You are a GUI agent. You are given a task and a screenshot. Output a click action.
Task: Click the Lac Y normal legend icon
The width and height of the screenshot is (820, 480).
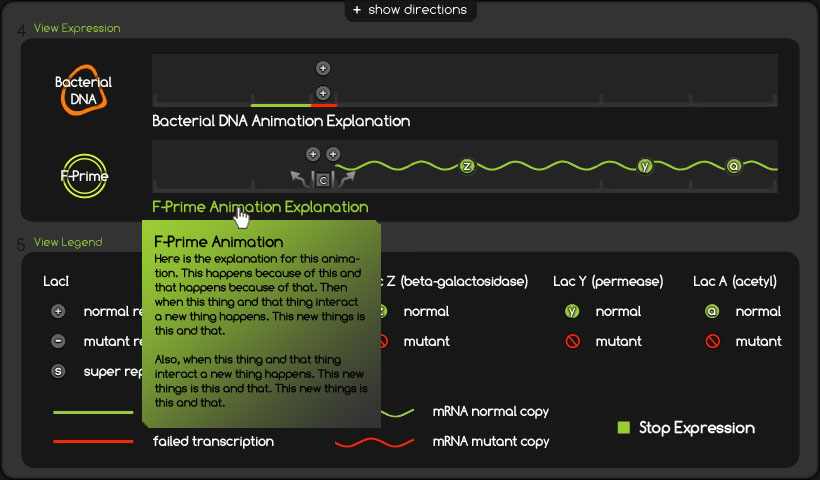point(572,311)
